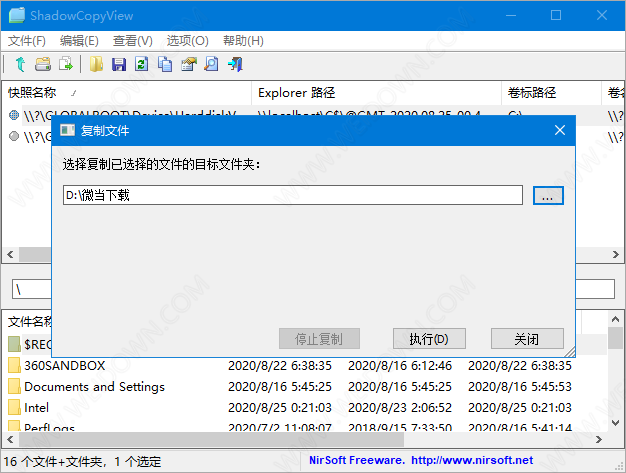This screenshot has height=473, width=626.
Task: Open the 帮助(H) menu
Action: (243, 41)
